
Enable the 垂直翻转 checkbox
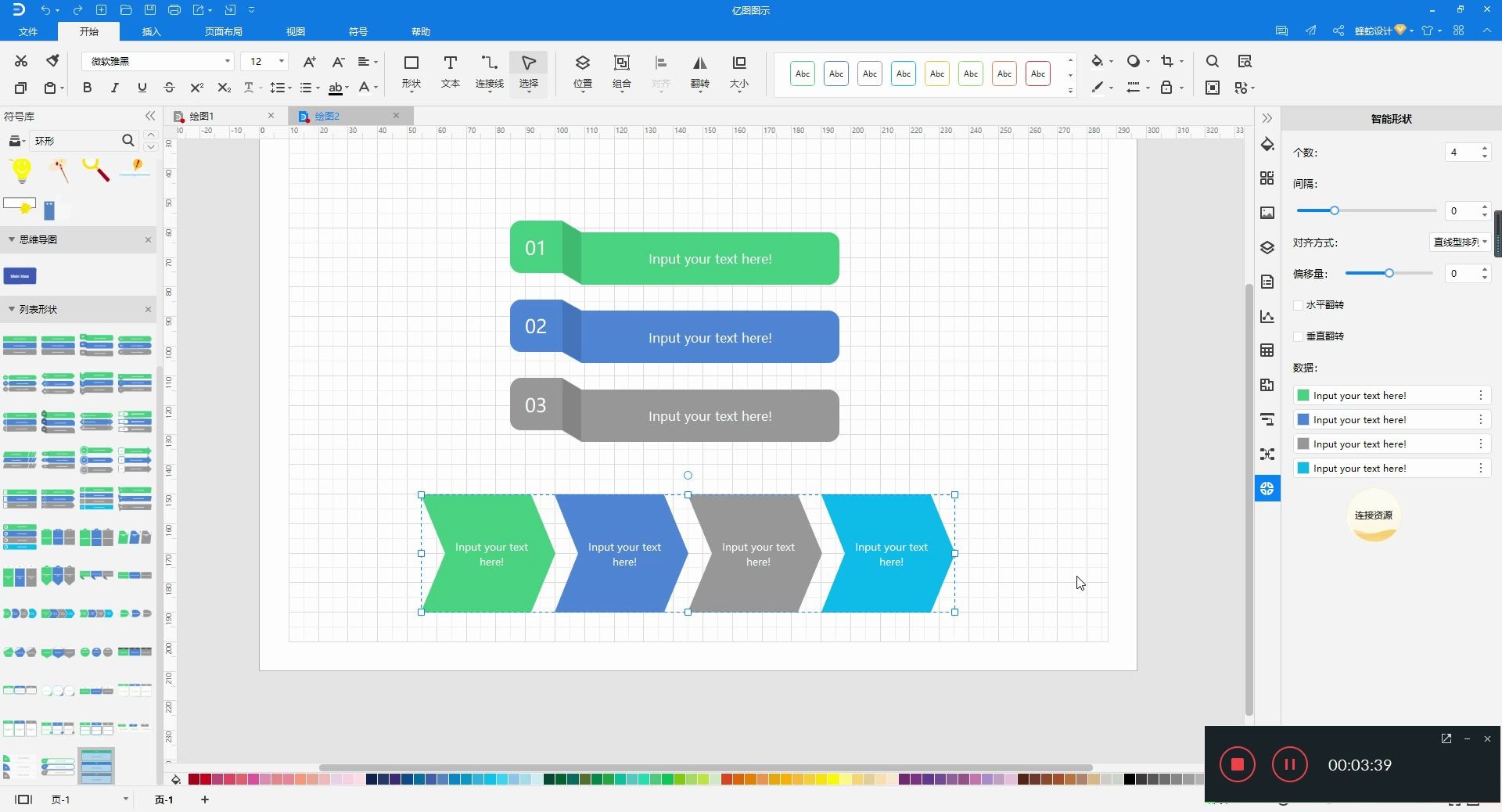pyautogui.click(x=1299, y=336)
